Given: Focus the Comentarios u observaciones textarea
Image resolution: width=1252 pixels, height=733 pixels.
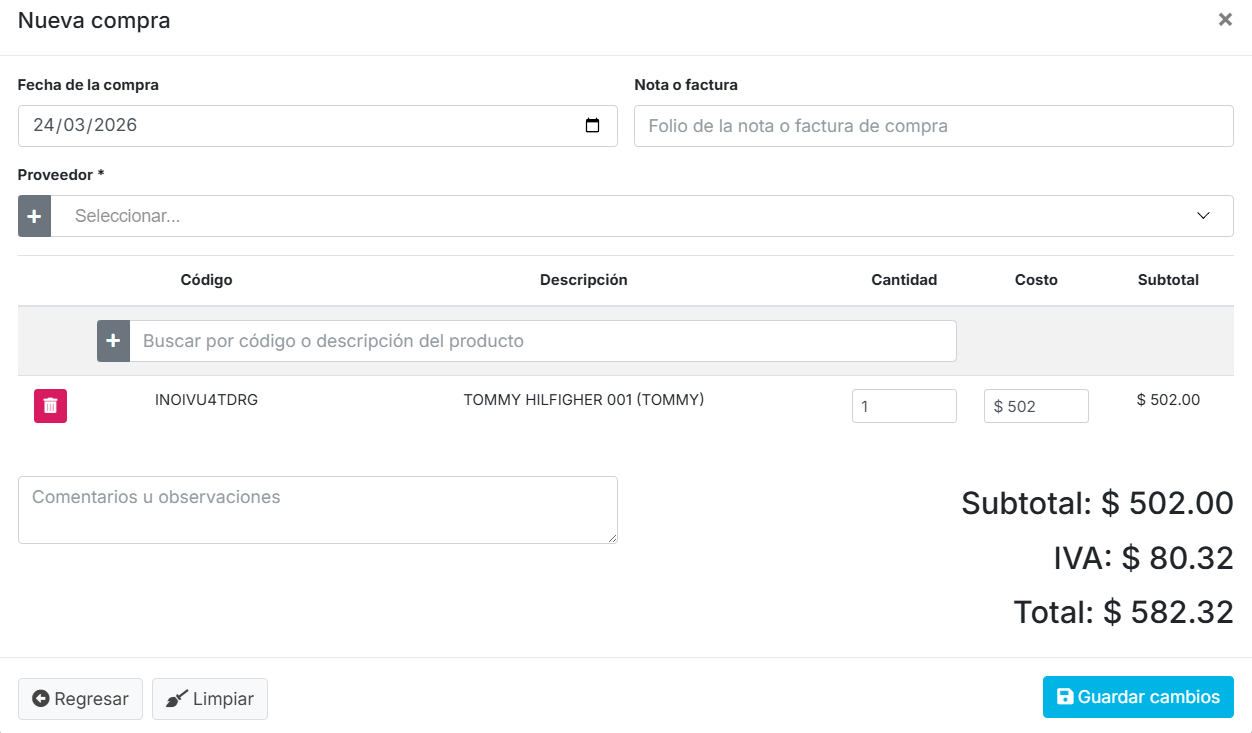Looking at the screenshot, I should 317,510.
